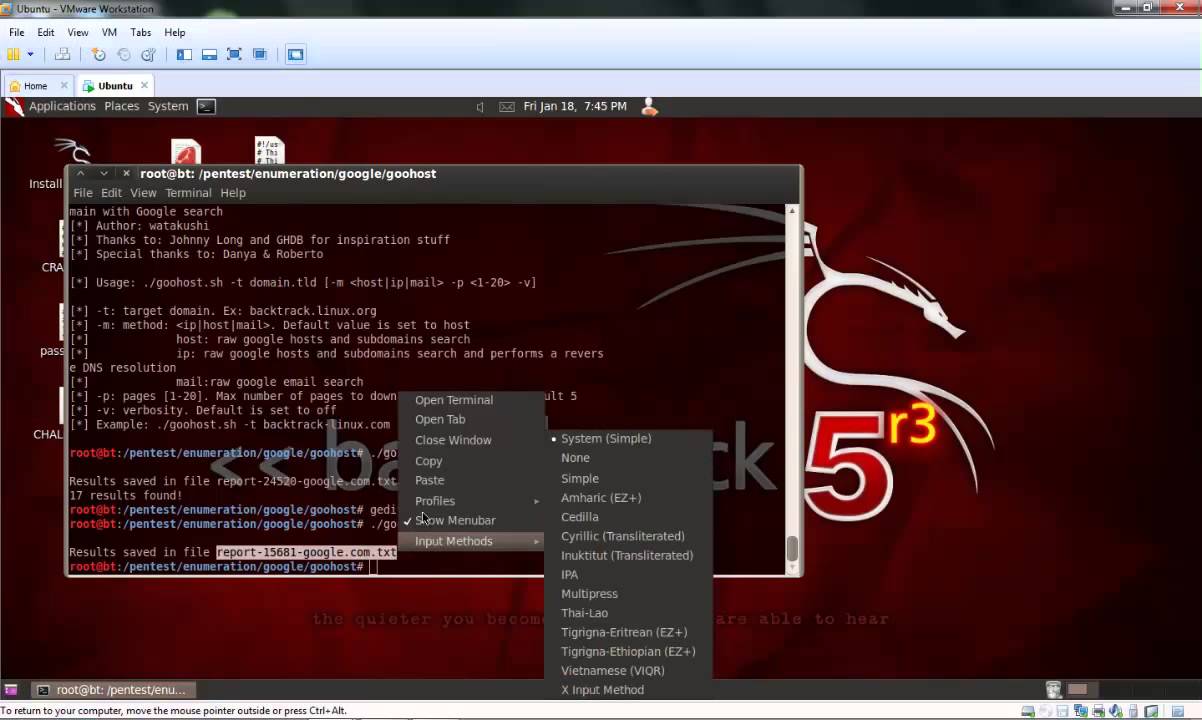Choose Open Terminal from context menu
This screenshot has width=1202, height=720.
471,400
